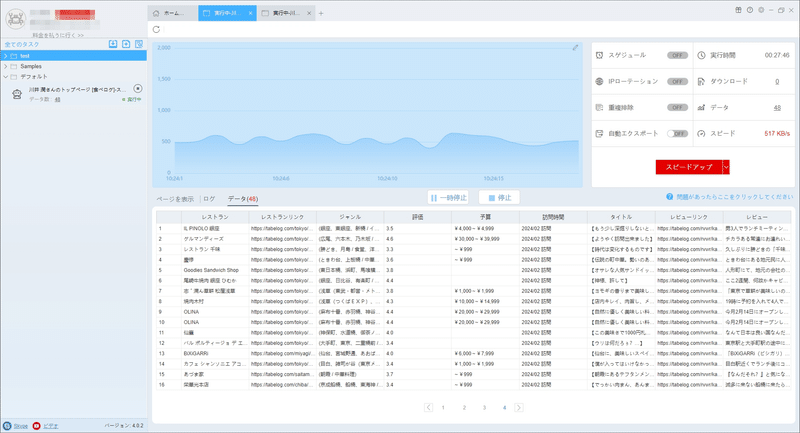Toggle the IPローテーション OFF switch
The width and height of the screenshot is (800, 433).
point(677,82)
